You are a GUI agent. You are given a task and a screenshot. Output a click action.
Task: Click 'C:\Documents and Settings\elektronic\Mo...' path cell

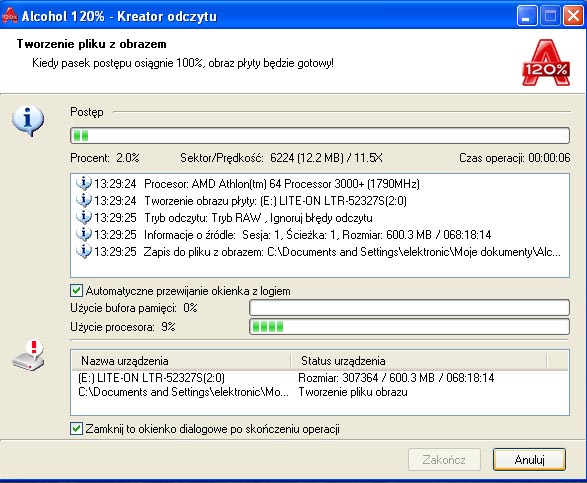coord(183,392)
